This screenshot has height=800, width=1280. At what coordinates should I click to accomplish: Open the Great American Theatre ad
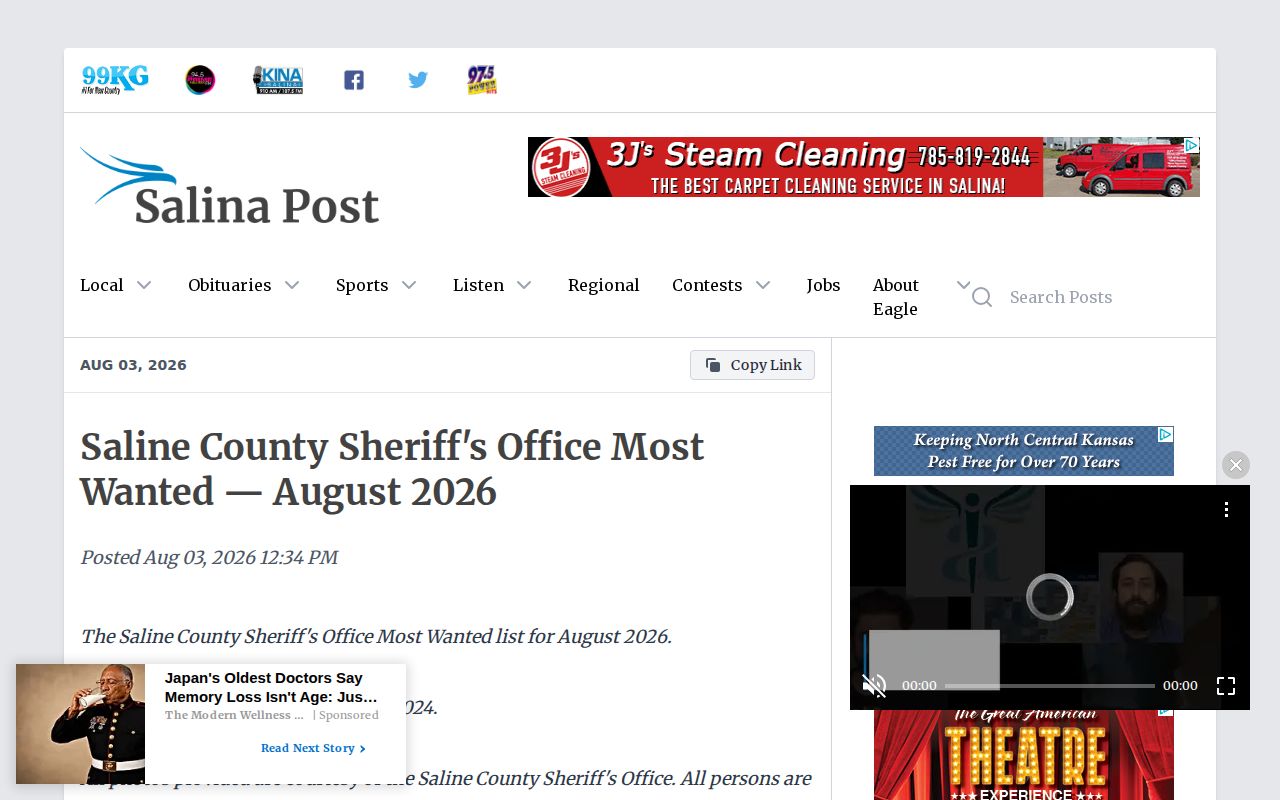point(1024,755)
